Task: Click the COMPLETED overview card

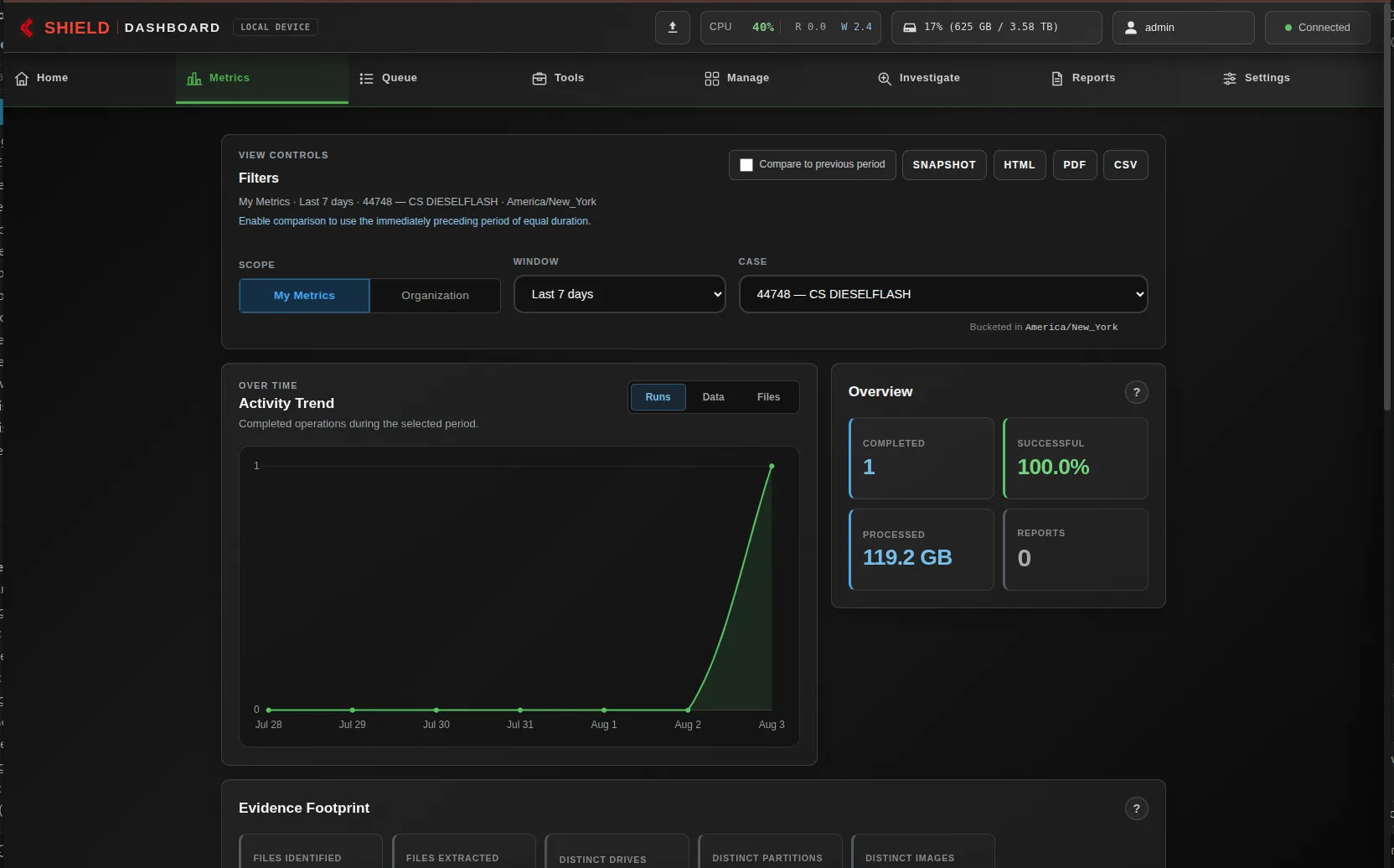Action: [922, 458]
